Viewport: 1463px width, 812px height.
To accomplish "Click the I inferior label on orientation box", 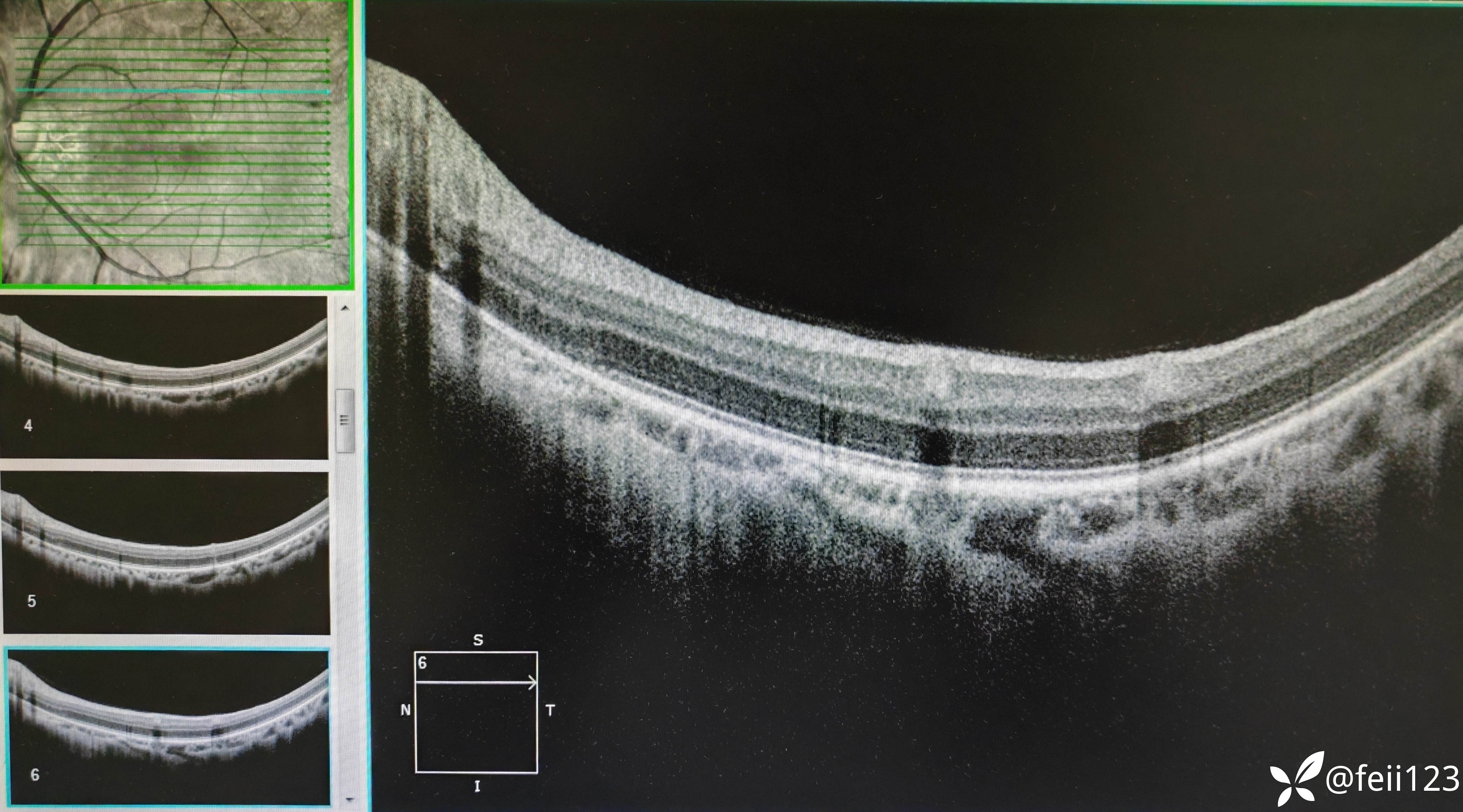I will (477, 787).
